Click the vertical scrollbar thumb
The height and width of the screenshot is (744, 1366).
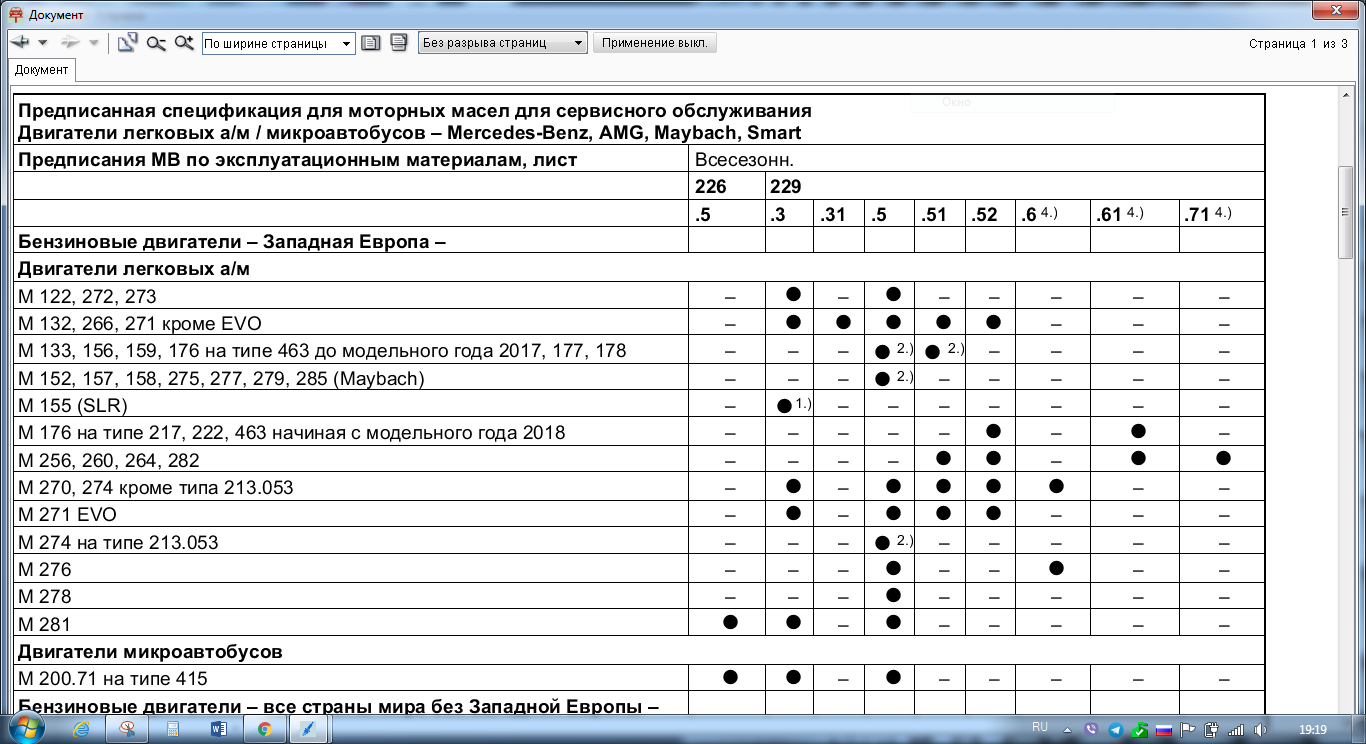point(1345,212)
